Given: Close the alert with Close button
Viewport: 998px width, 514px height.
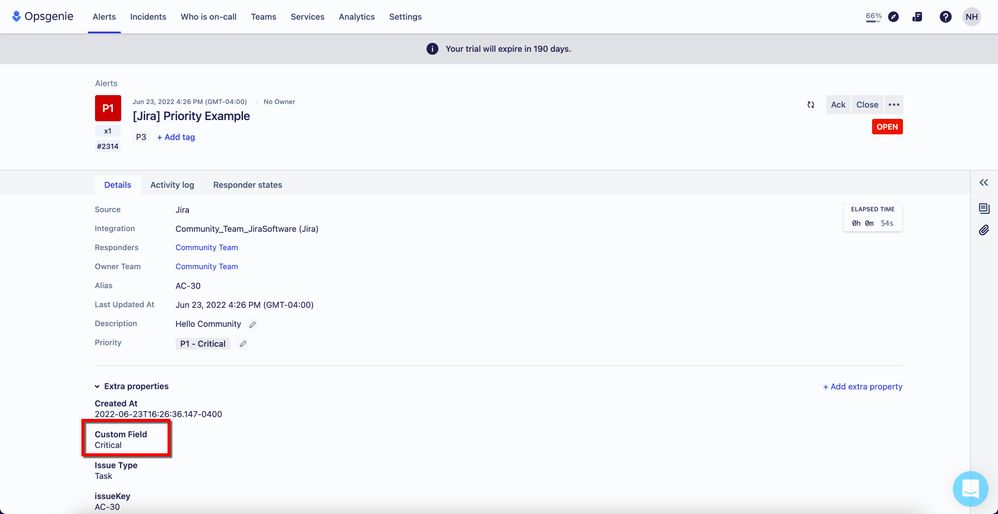Looking at the screenshot, I should 867,105.
